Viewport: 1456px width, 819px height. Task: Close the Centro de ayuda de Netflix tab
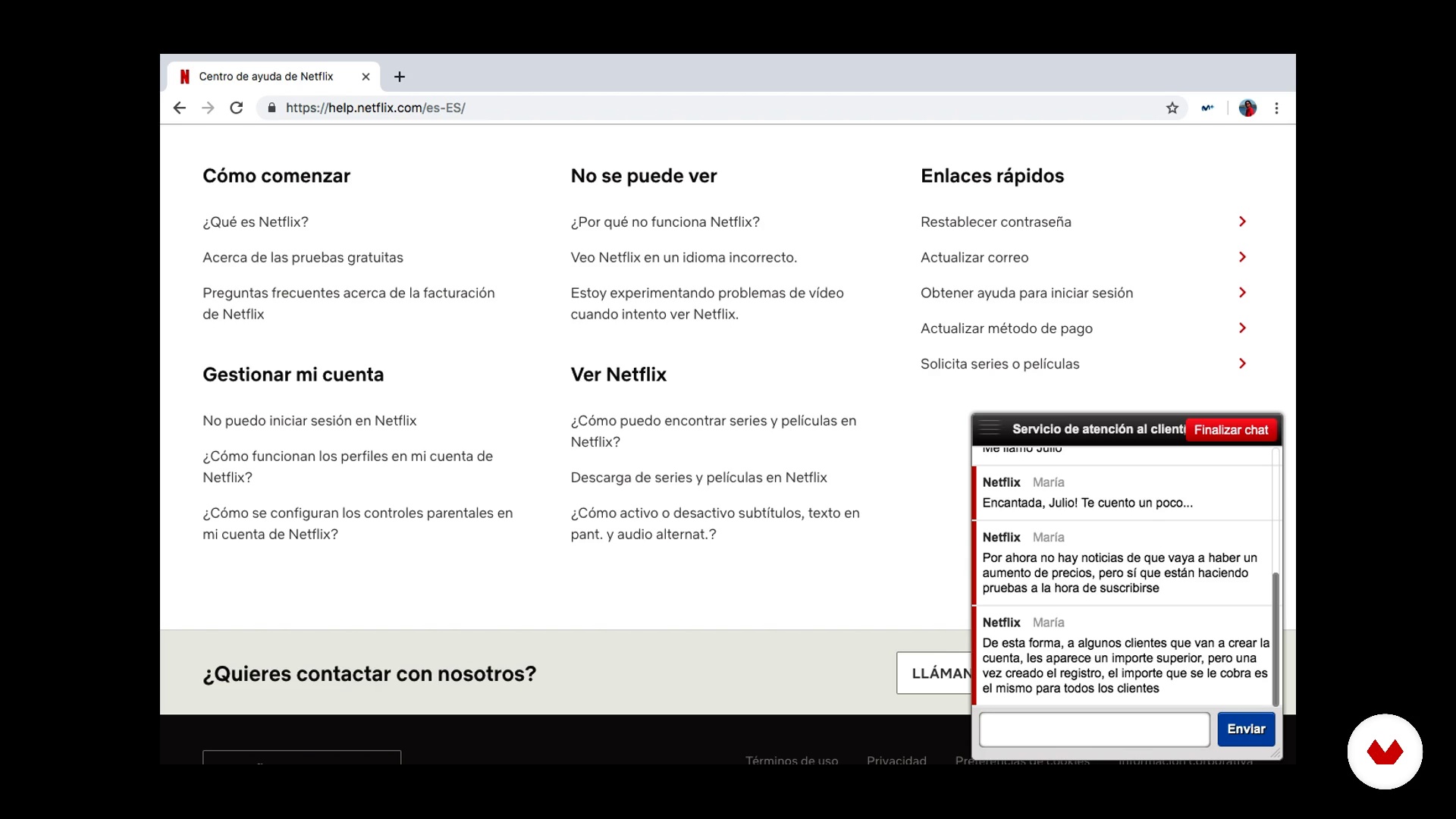366,77
